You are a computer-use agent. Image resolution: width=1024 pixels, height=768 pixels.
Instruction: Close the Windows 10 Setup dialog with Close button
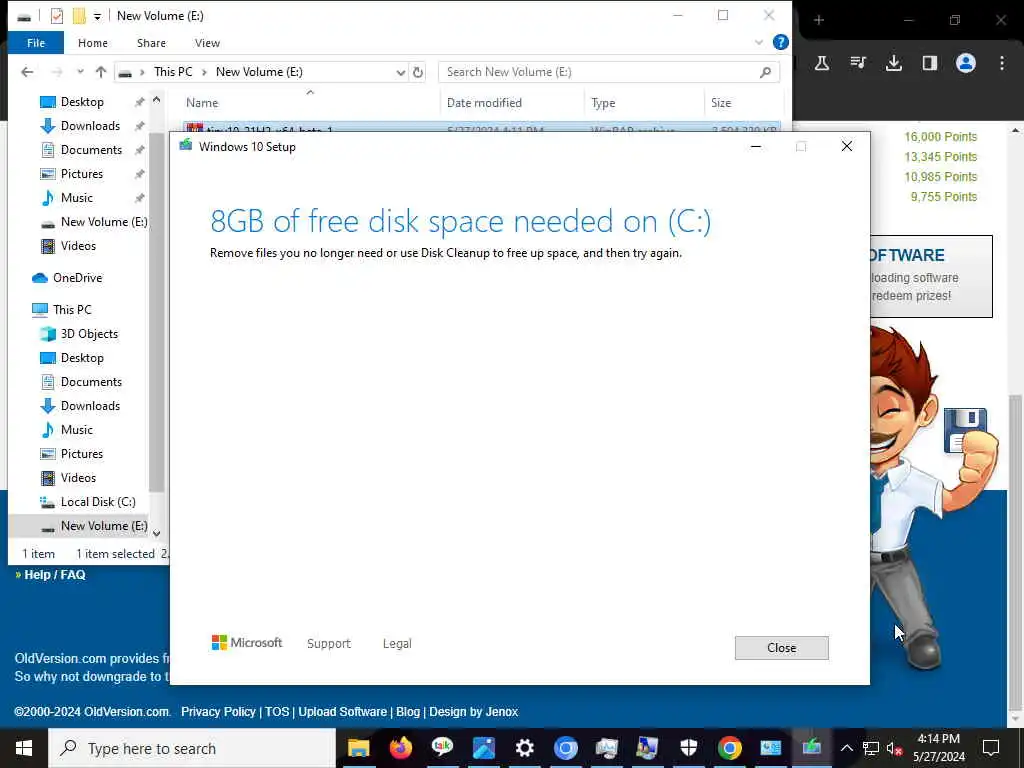(x=781, y=647)
